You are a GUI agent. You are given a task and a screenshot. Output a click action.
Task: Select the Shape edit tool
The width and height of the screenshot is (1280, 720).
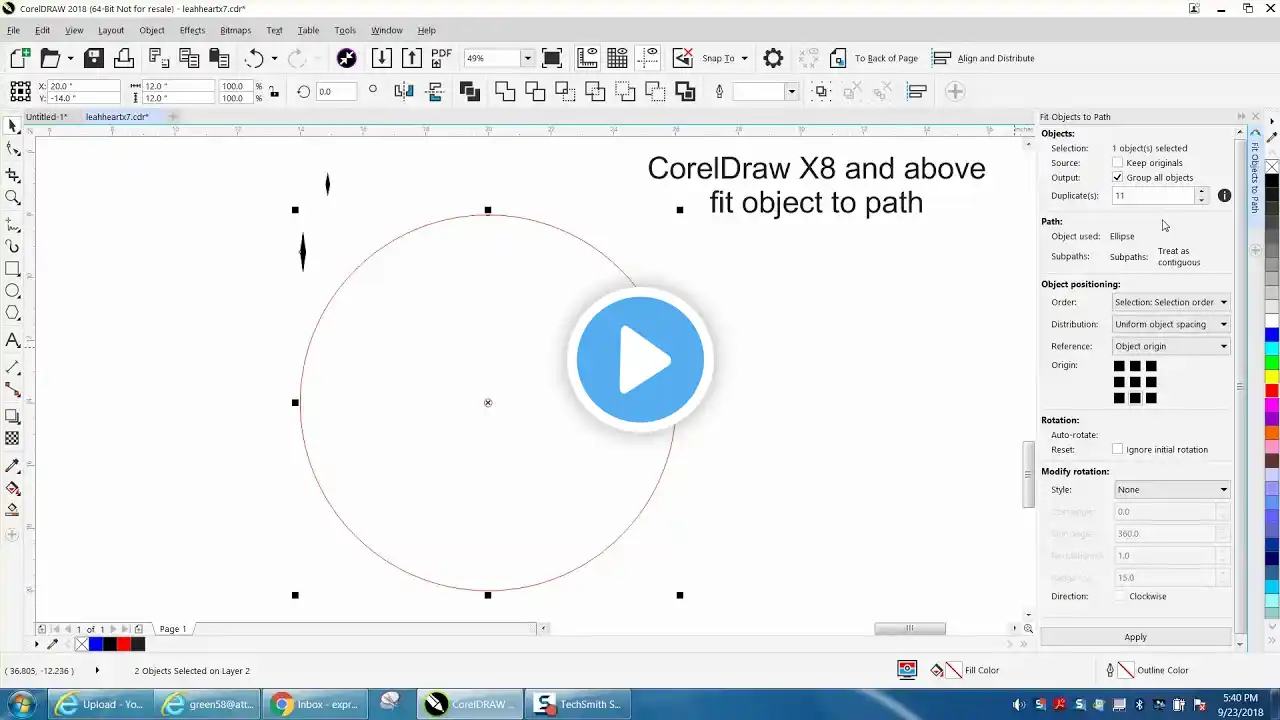pyautogui.click(x=13, y=150)
